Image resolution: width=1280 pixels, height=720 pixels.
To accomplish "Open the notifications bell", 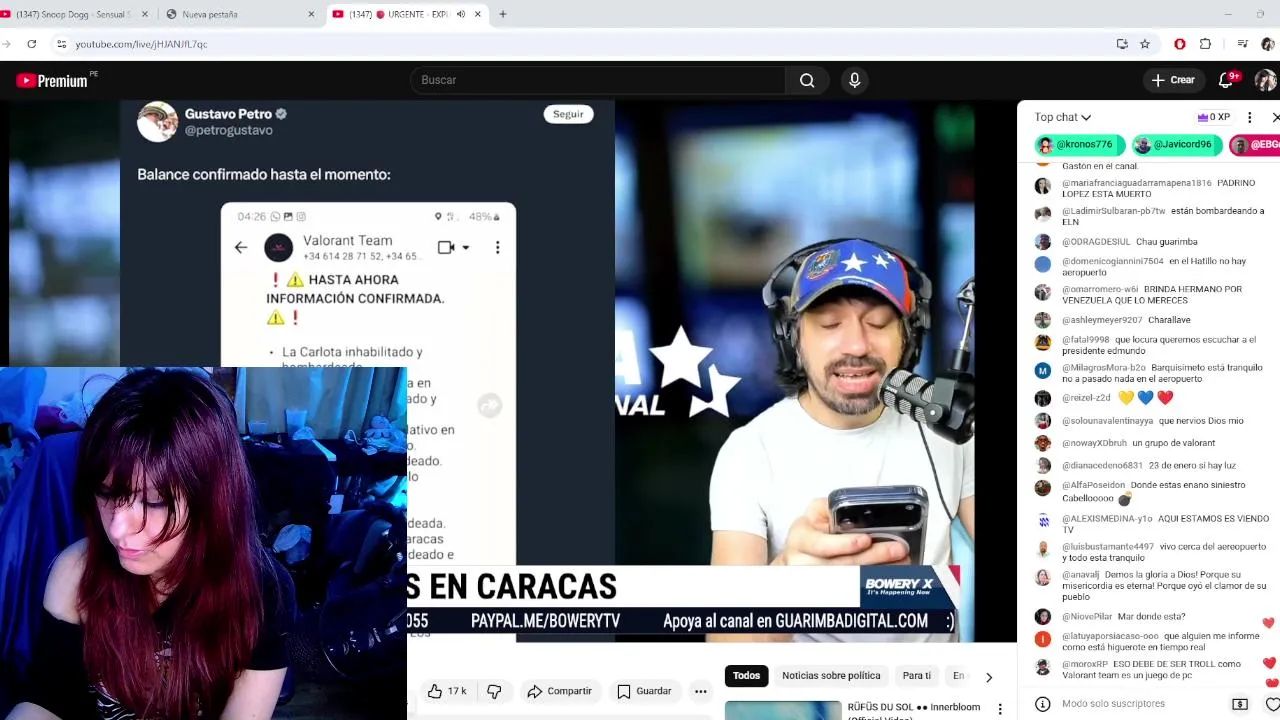I will coord(1227,80).
